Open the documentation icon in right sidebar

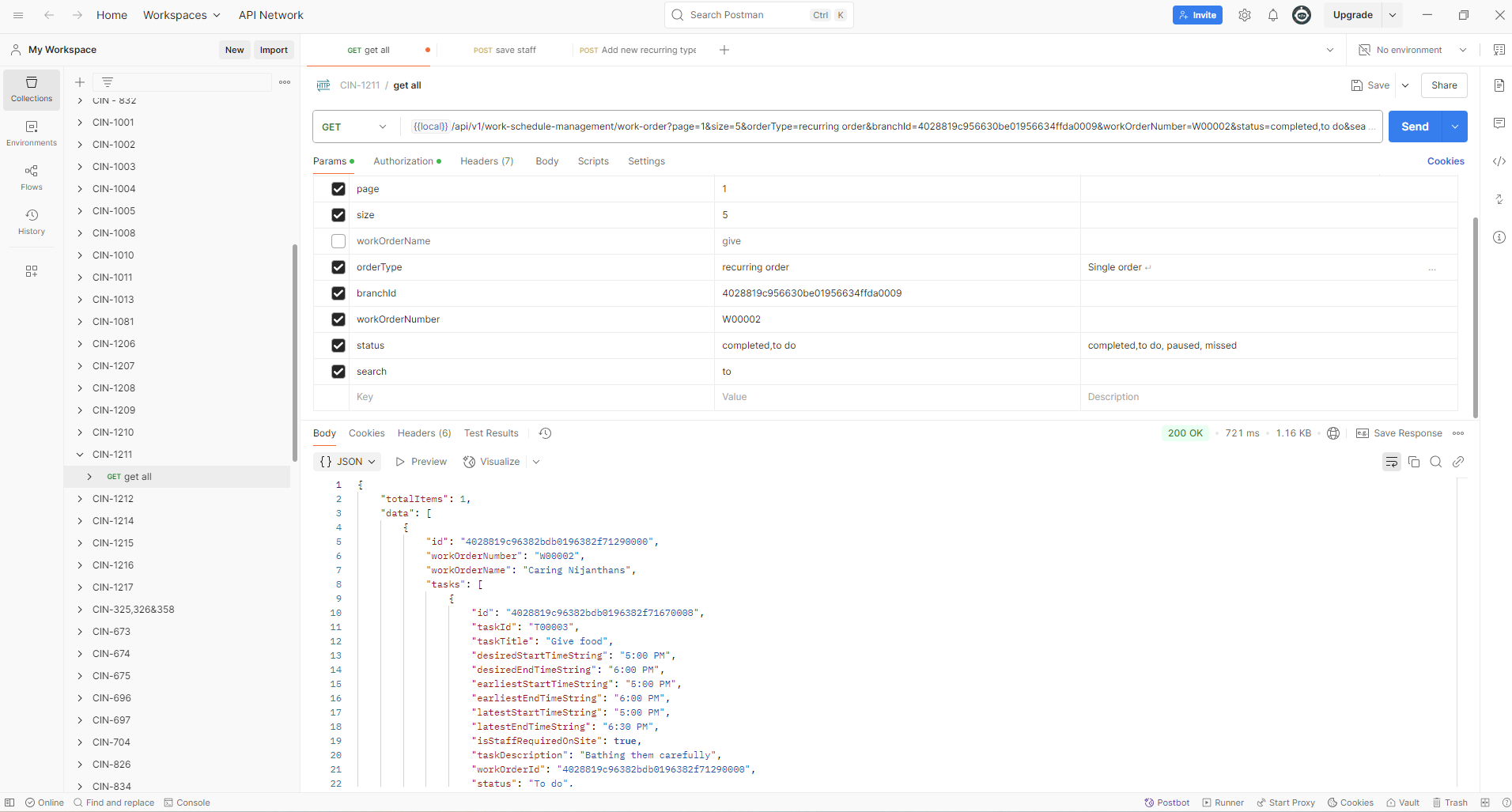coord(1499,85)
